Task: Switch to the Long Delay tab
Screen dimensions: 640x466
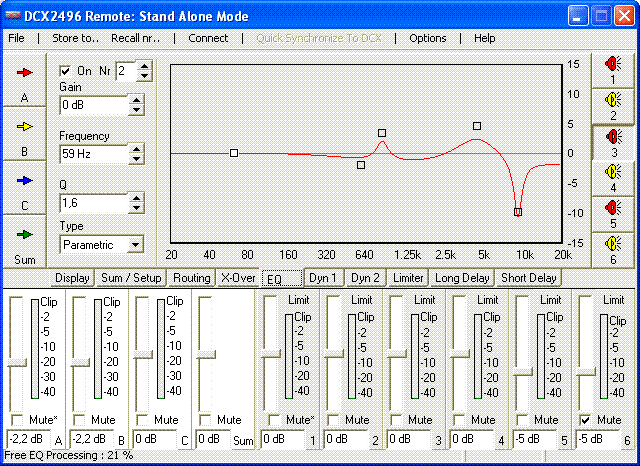Action: point(462,278)
